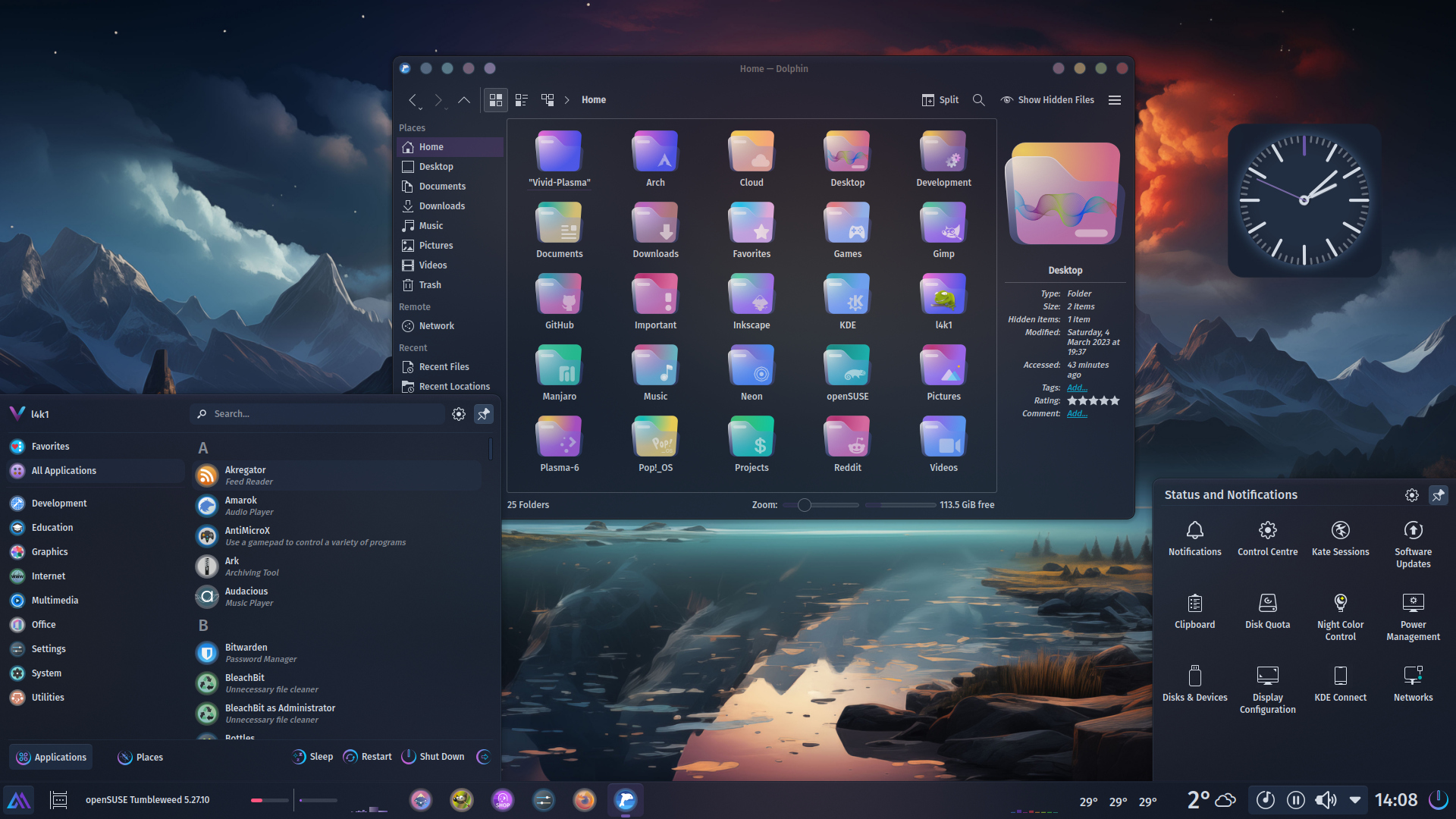The width and height of the screenshot is (1456, 819).
Task: Expand hidden system tray icons arrow
Action: click(x=1354, y=800)
